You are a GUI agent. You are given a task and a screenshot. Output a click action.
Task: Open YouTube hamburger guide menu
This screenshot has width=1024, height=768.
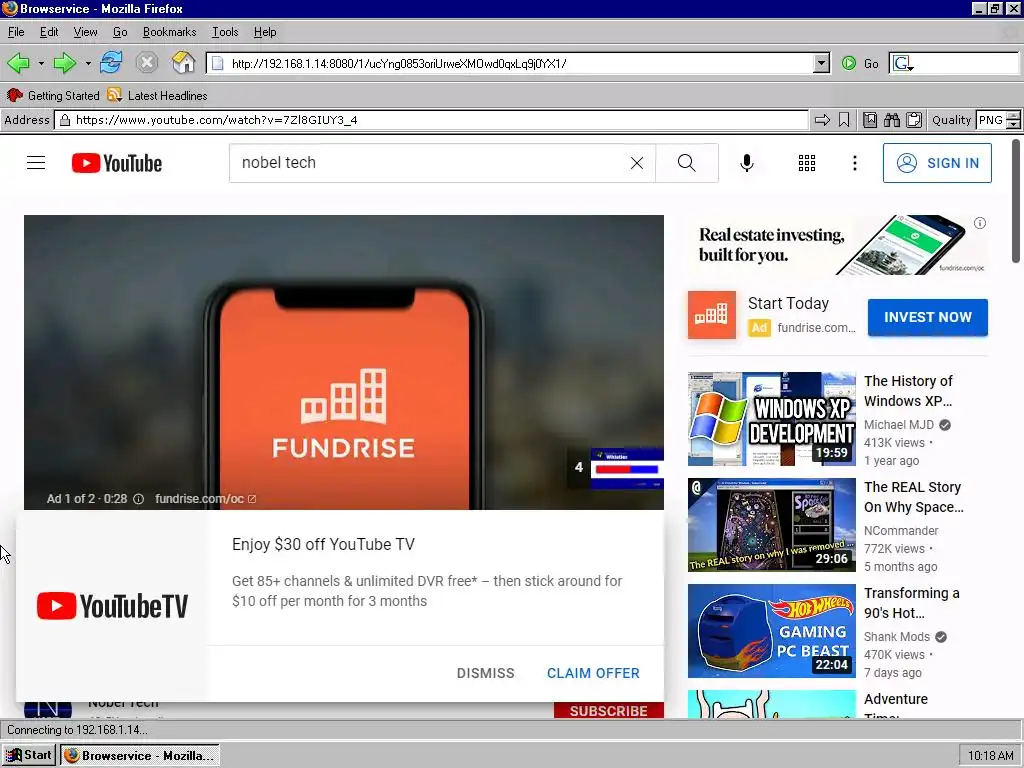tap(36, 163)
